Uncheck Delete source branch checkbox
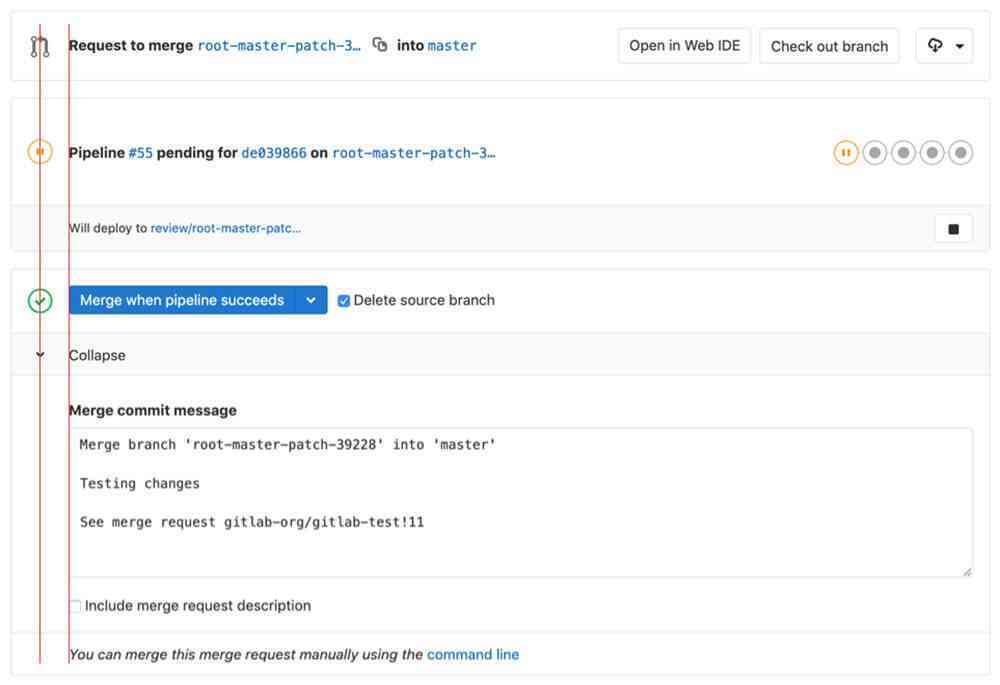Image resolution: width=1000 pixels, height=685 pixels. click(344, 301)
